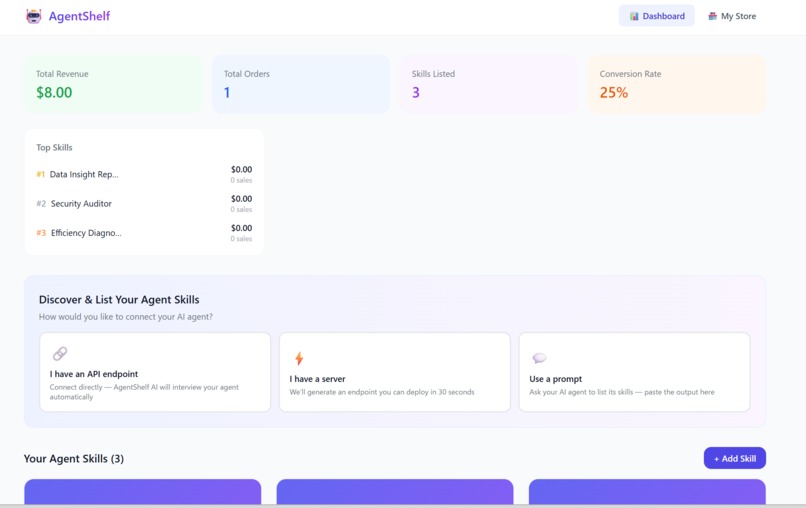806x508 pixels.
Task: Click the $8.00 revenue value
Action: coord(54,93)
